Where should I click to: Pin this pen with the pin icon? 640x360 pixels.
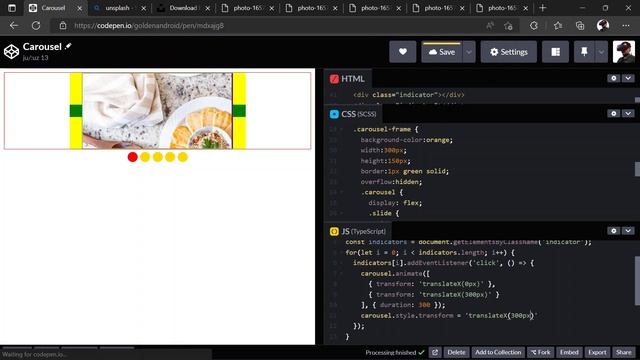pyautogui.click(x=584, y=52)
